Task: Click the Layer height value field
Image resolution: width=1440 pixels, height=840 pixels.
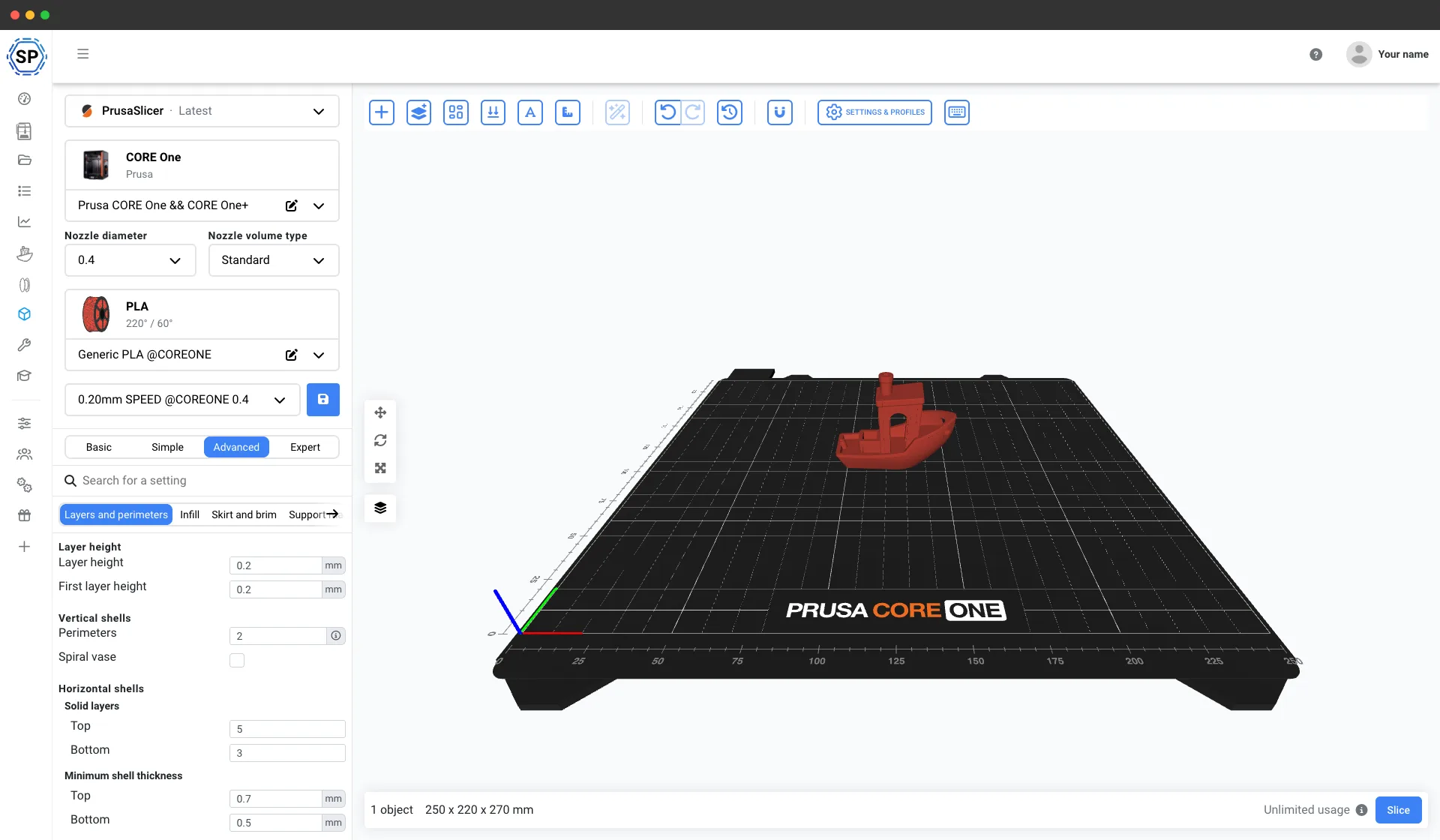Action: pyautogui.click(x=275, y=565)
